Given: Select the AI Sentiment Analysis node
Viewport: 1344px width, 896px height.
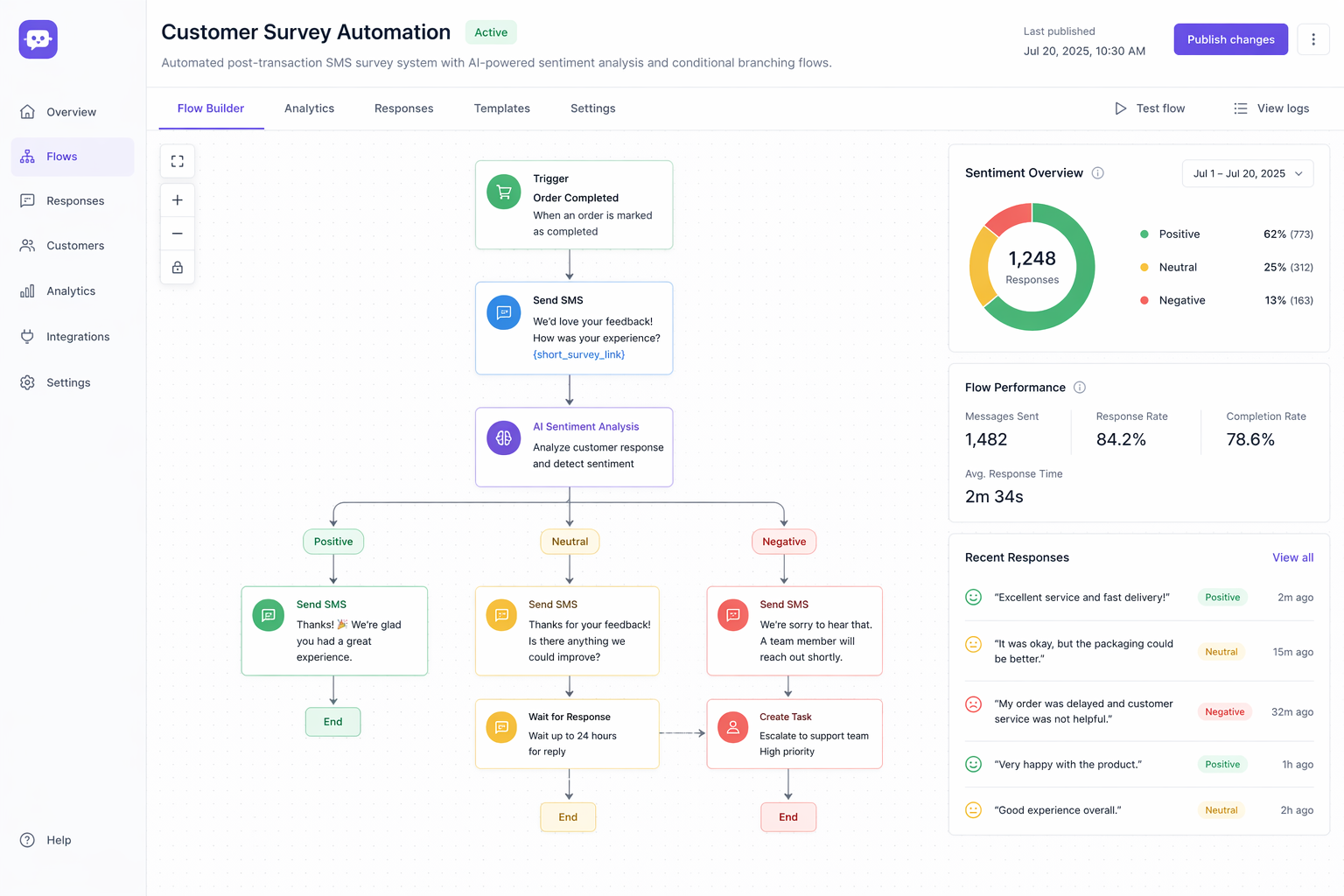Looking at the screenshot, I should [574, 446].
